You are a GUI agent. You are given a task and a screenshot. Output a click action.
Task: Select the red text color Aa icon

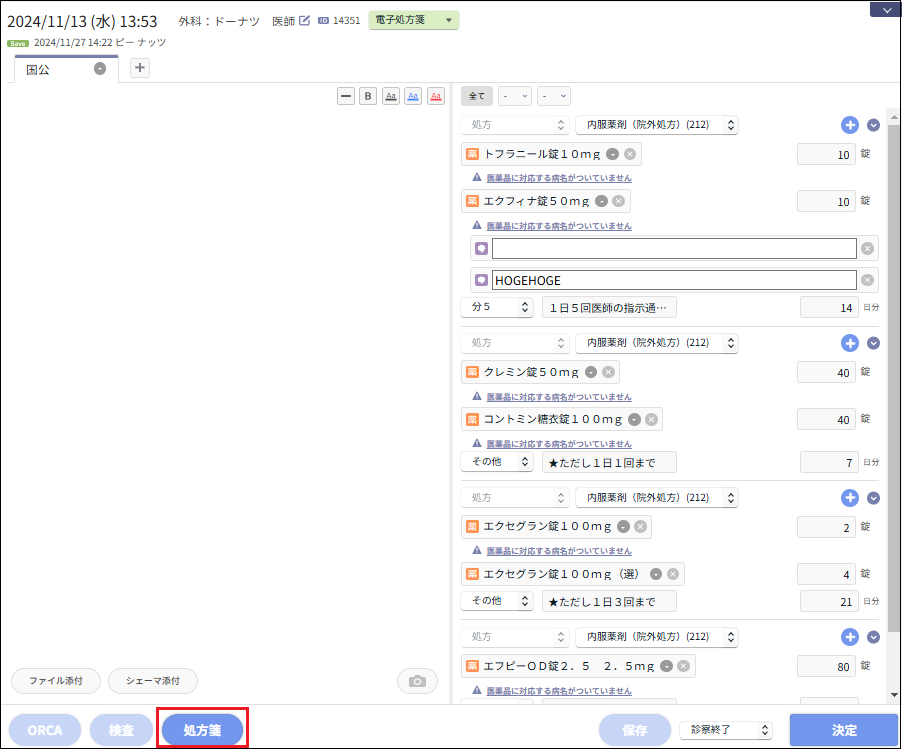(436, 96)
